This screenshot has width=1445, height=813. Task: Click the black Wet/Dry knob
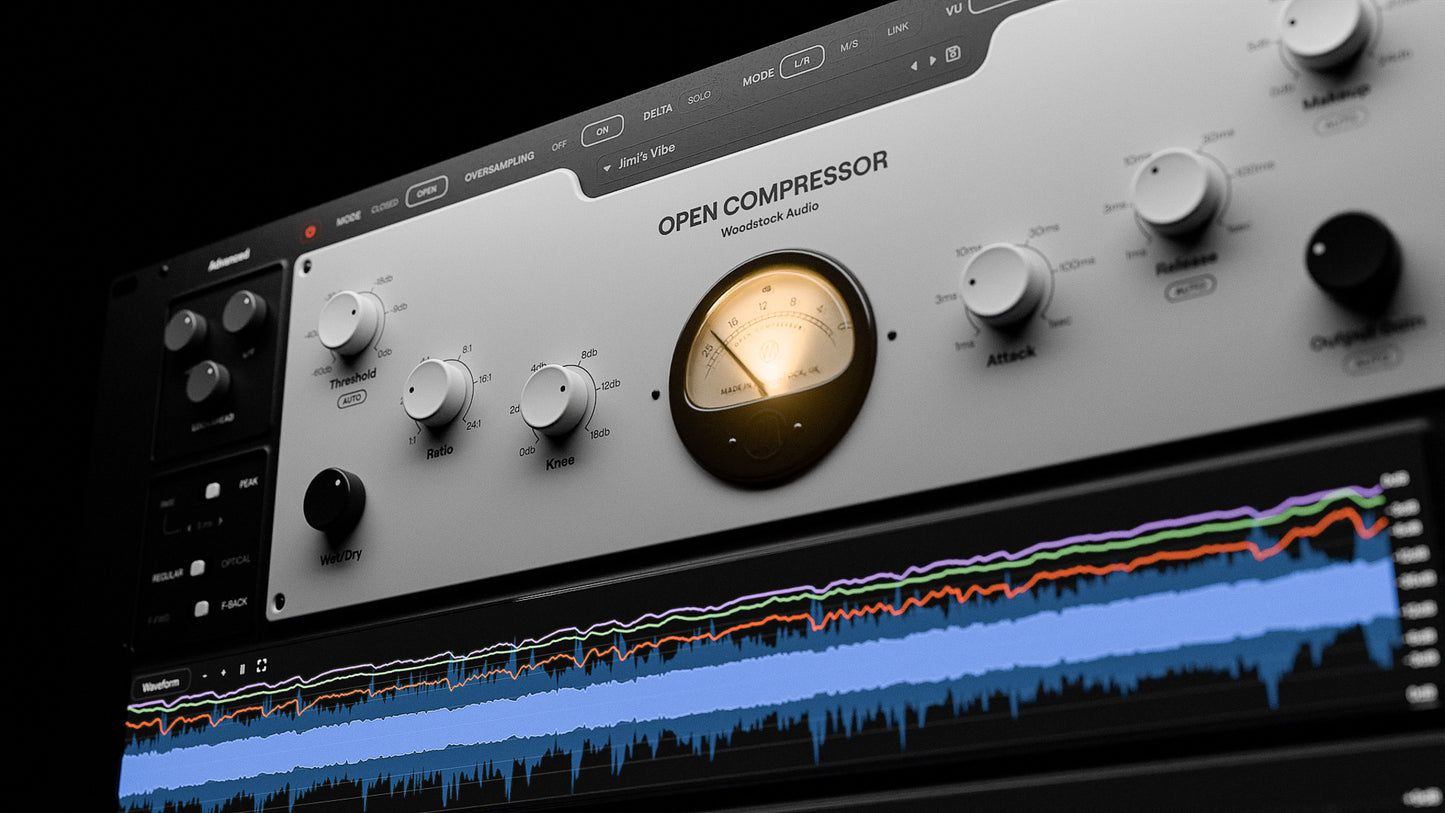tap(334, 500)
